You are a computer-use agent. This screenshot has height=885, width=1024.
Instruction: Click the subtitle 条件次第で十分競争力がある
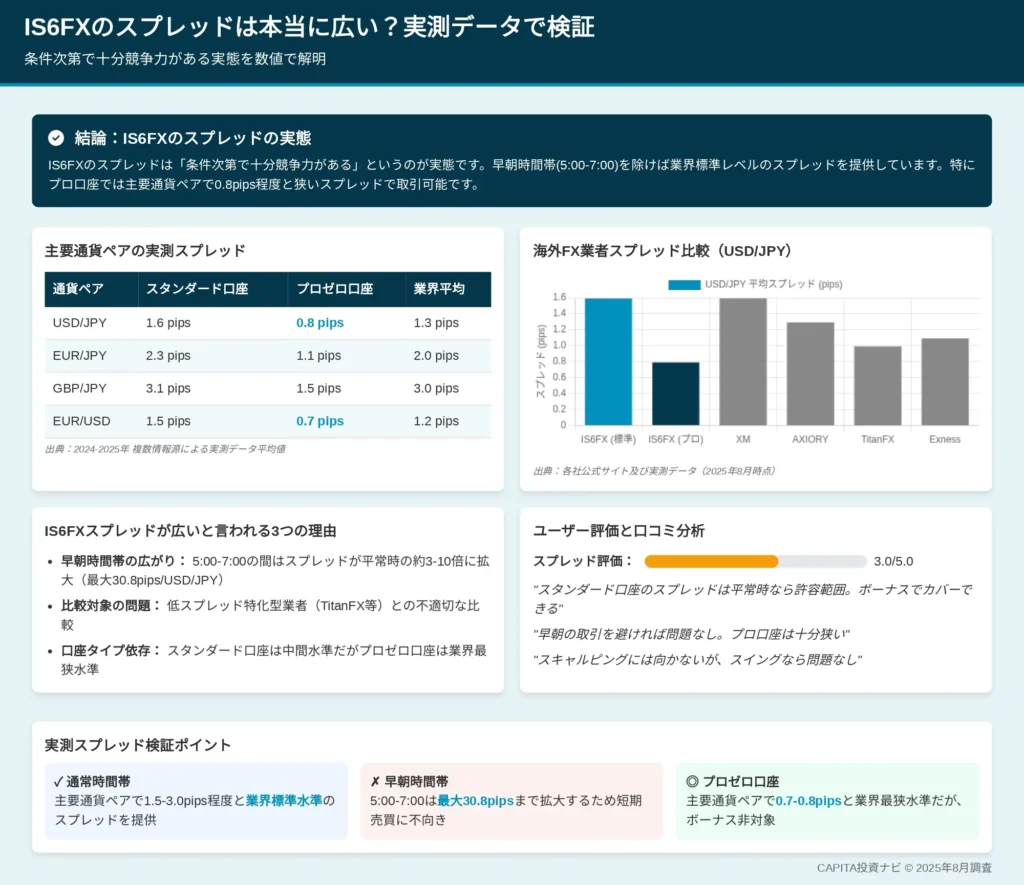pos(175,59)
